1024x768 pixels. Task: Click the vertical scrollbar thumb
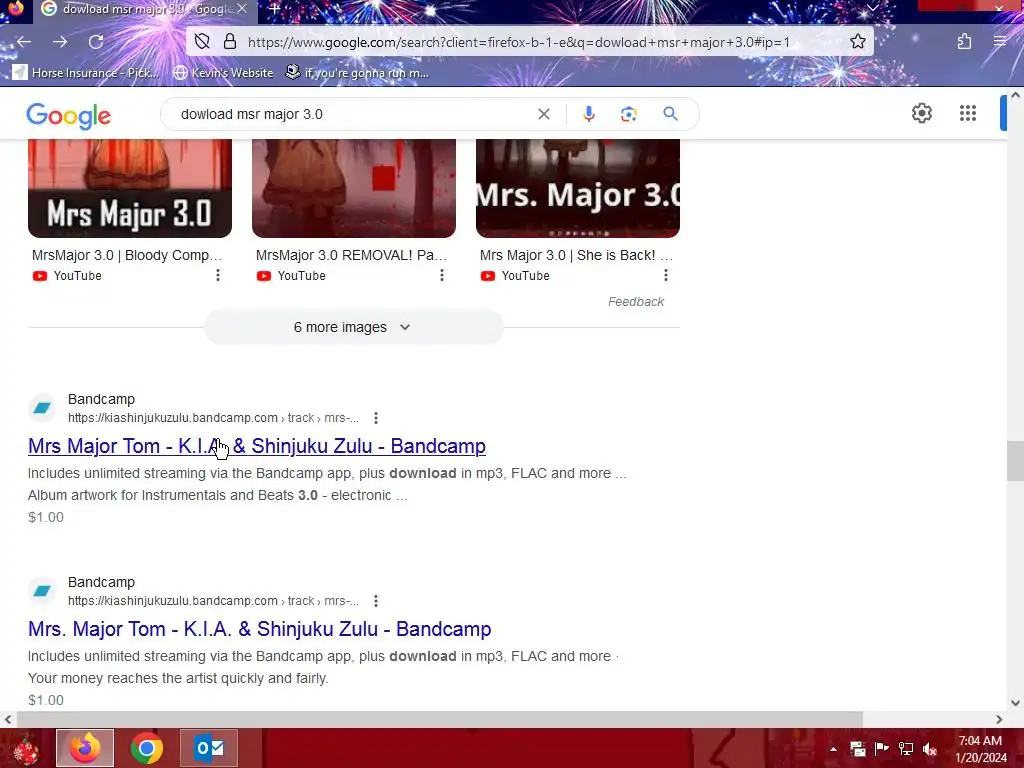[1015, 460]
